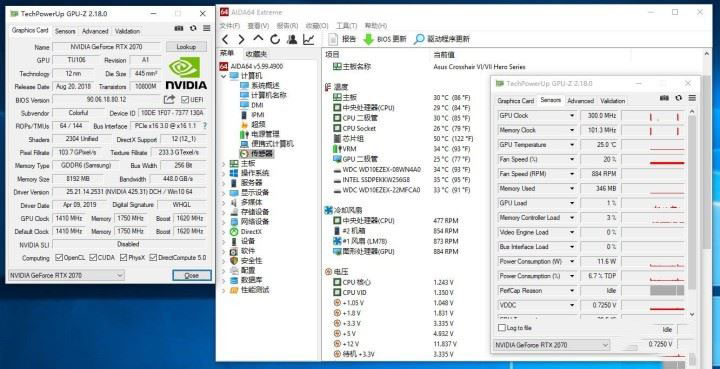720x369 pixels.
Task: Open the GPU selector dropdown in Sensors GPU-Z
Action: [x=552, y=345]
